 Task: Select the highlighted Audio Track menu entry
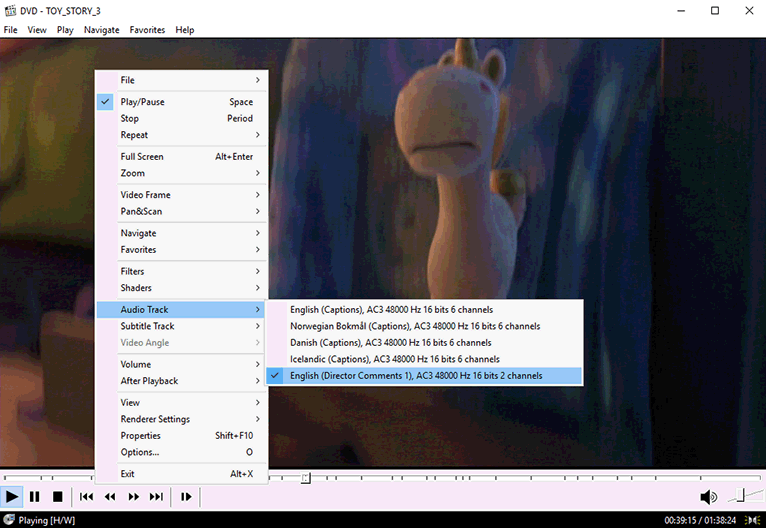pos(182,309)
